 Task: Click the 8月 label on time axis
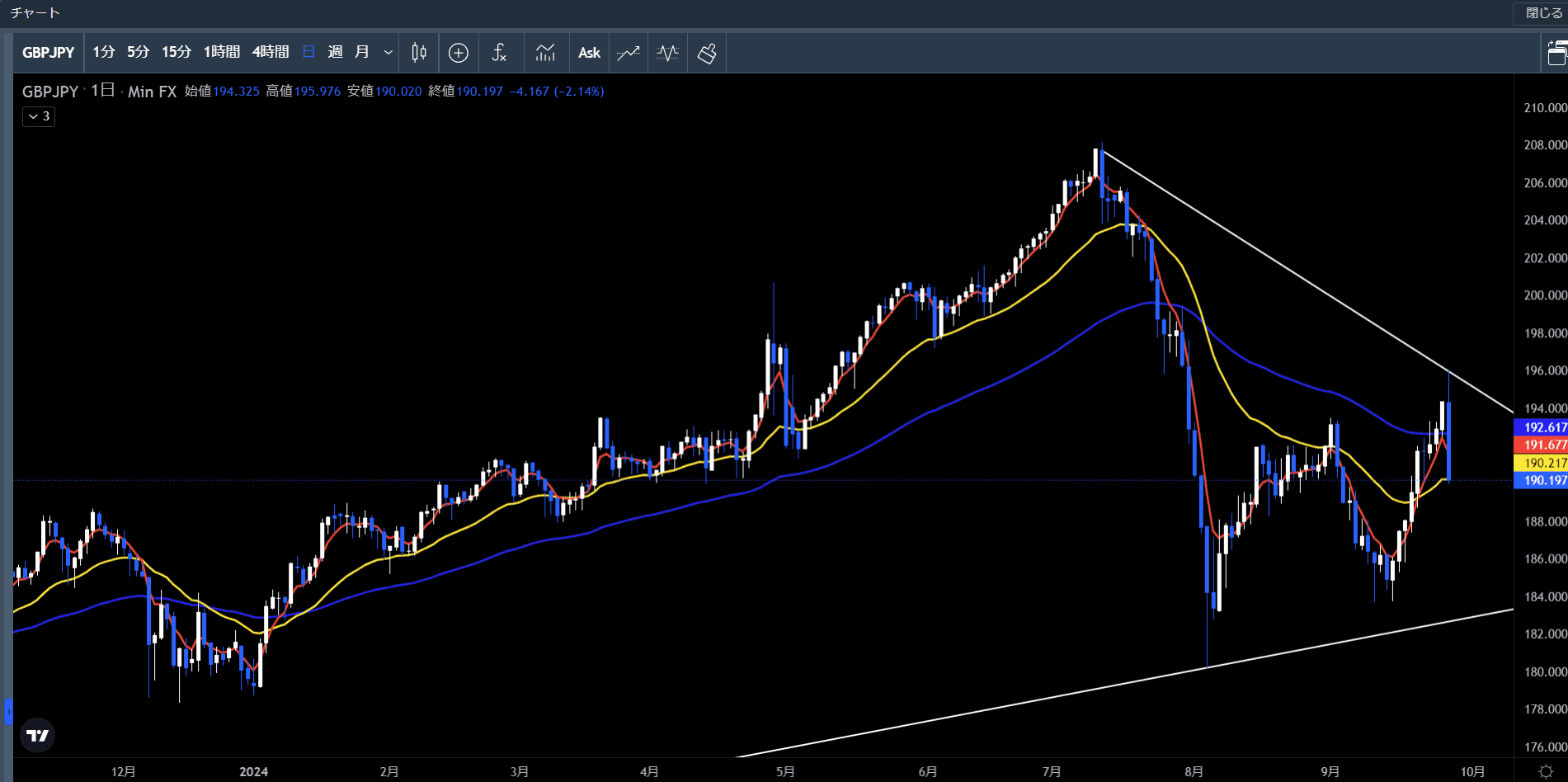[x=1194, y=771]
